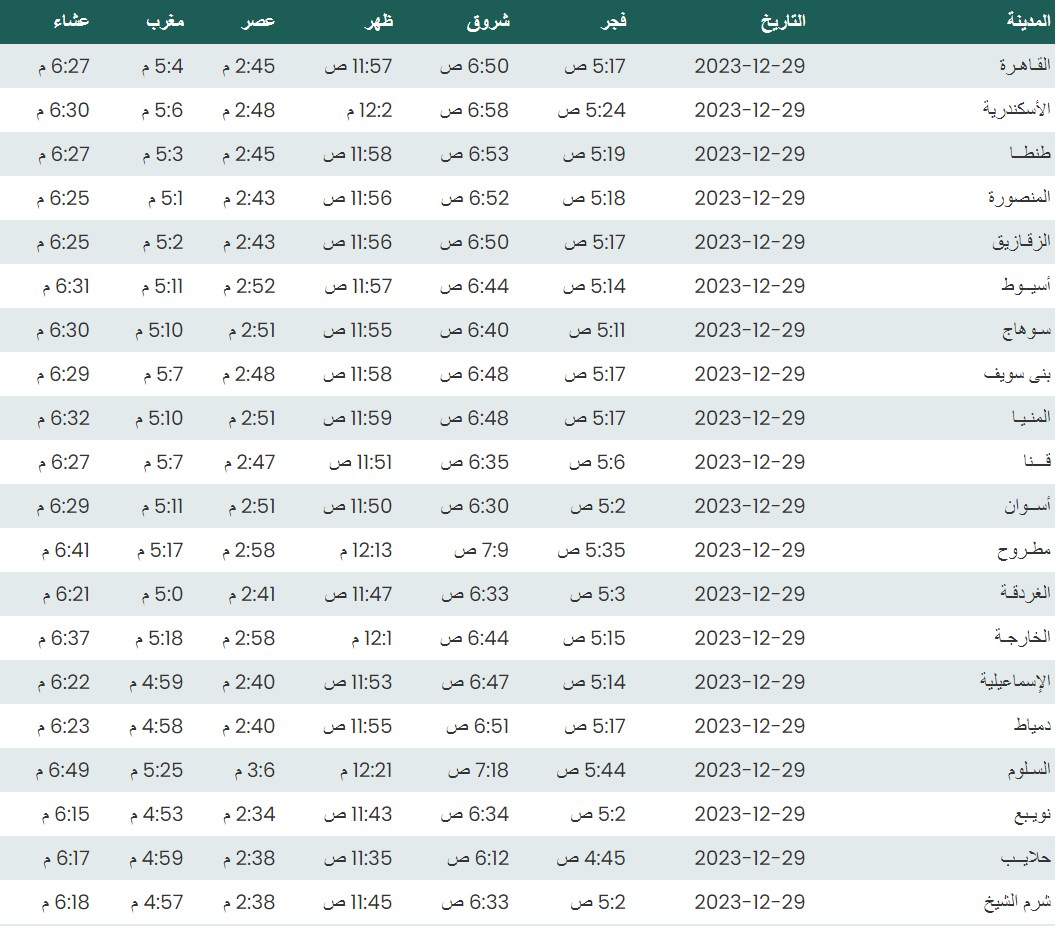Screen dimensions: 1056x926
Task: Click Isha time 6:37 م for الخارجة
Action: [x=64, y=638]
